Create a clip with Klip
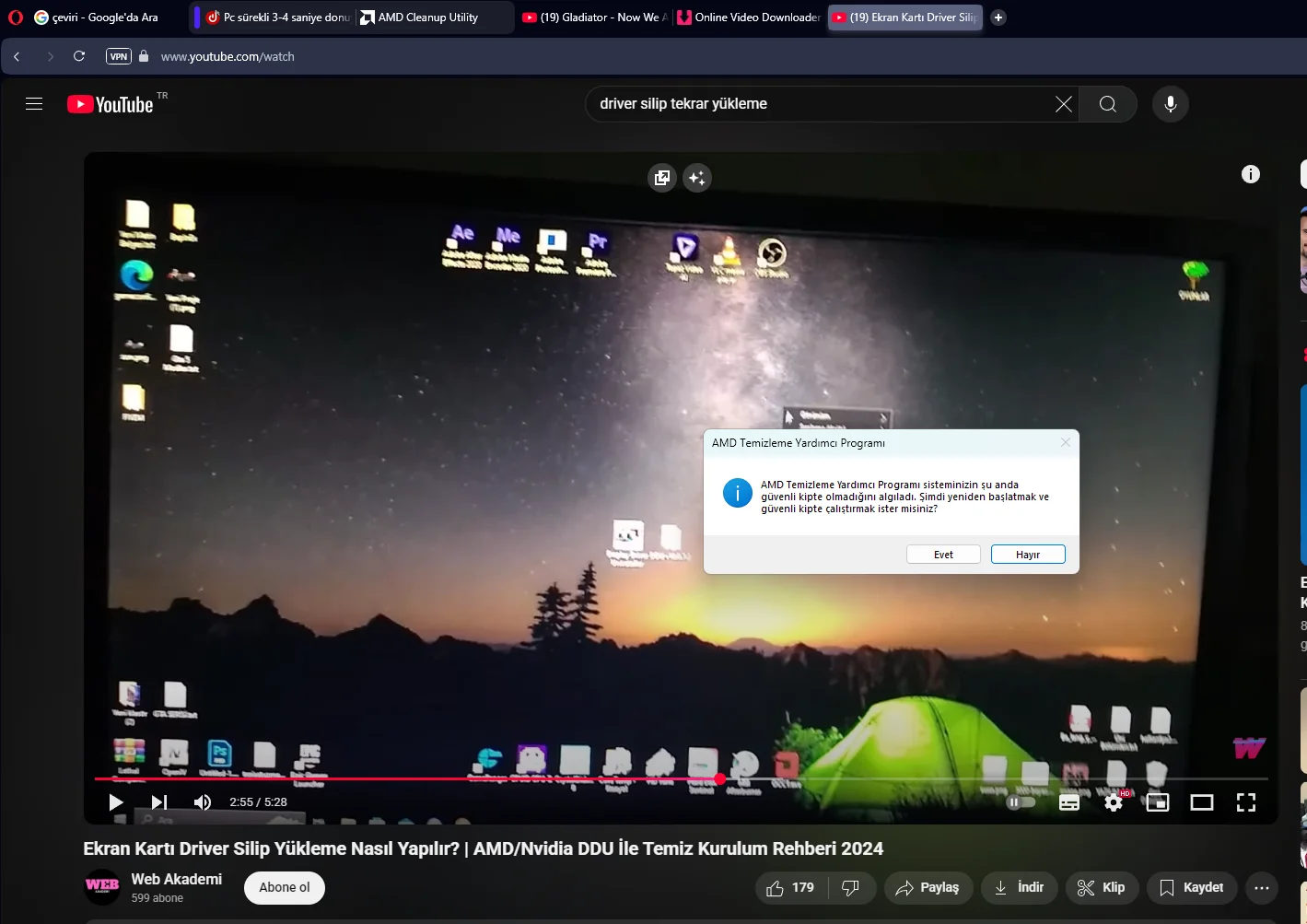Screen dimensions: 1307x924 1102,888
